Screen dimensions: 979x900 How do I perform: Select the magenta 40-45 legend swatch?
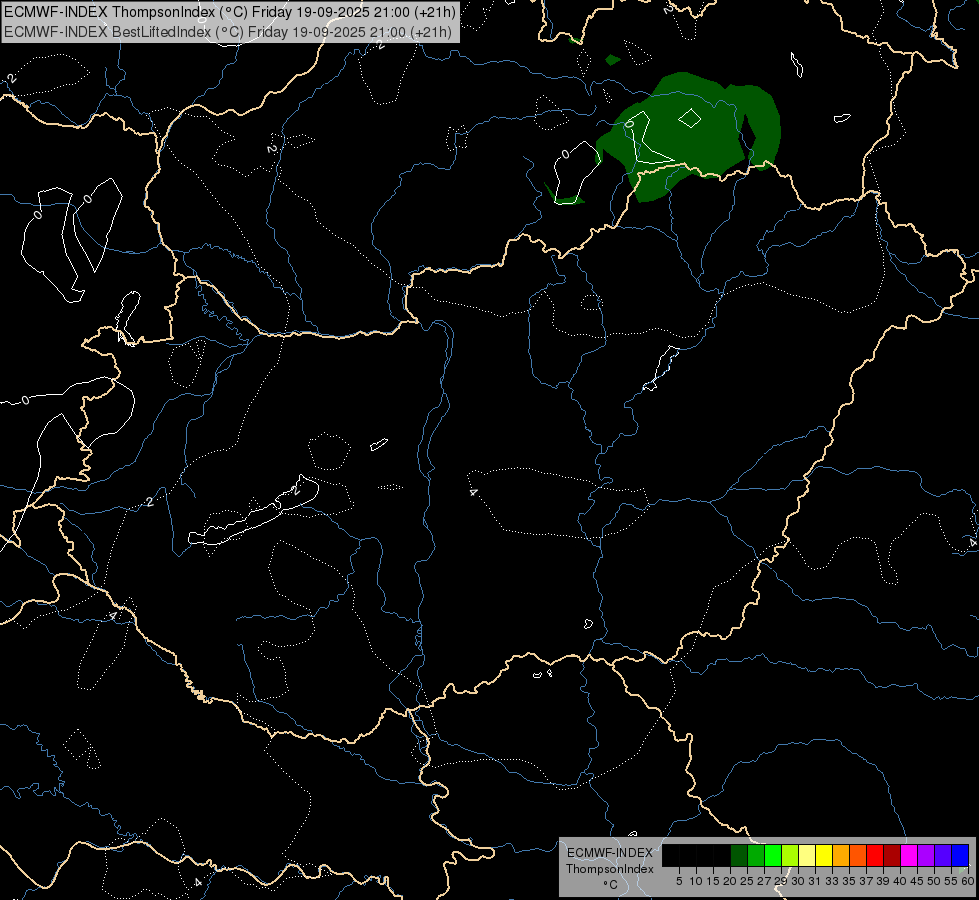(x=908, y=855)
